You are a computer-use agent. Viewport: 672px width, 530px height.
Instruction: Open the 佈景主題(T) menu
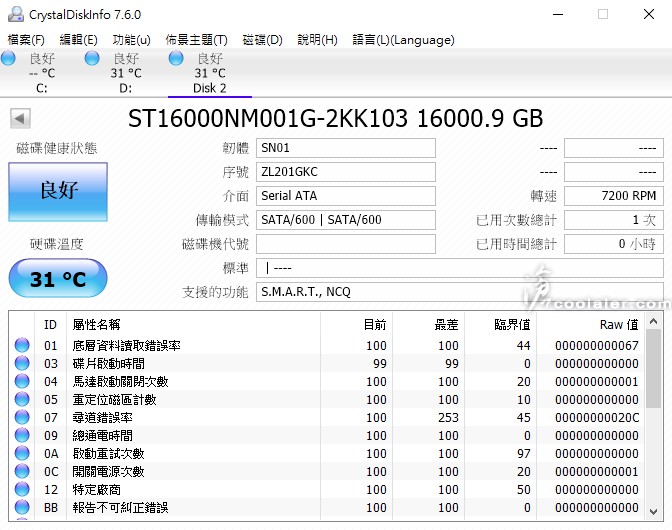(196, 40)
